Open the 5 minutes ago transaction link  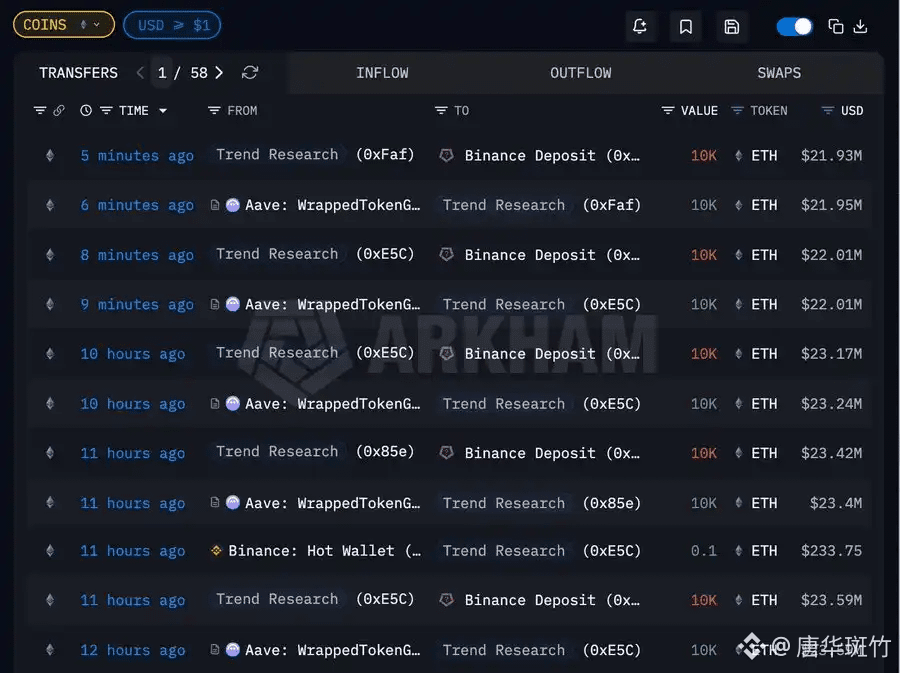point(137,156)
